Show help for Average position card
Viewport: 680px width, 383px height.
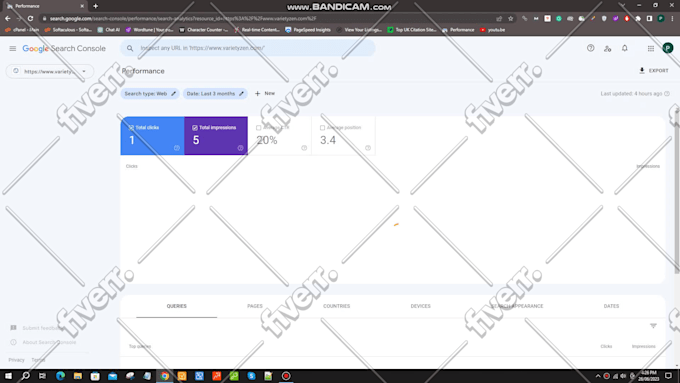coord(368,148)
